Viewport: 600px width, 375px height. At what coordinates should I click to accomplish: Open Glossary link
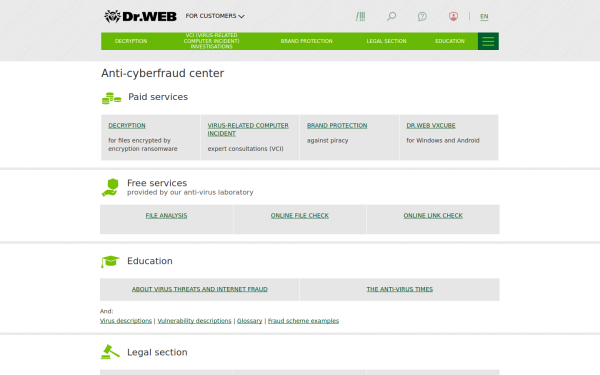coord(249,321)
